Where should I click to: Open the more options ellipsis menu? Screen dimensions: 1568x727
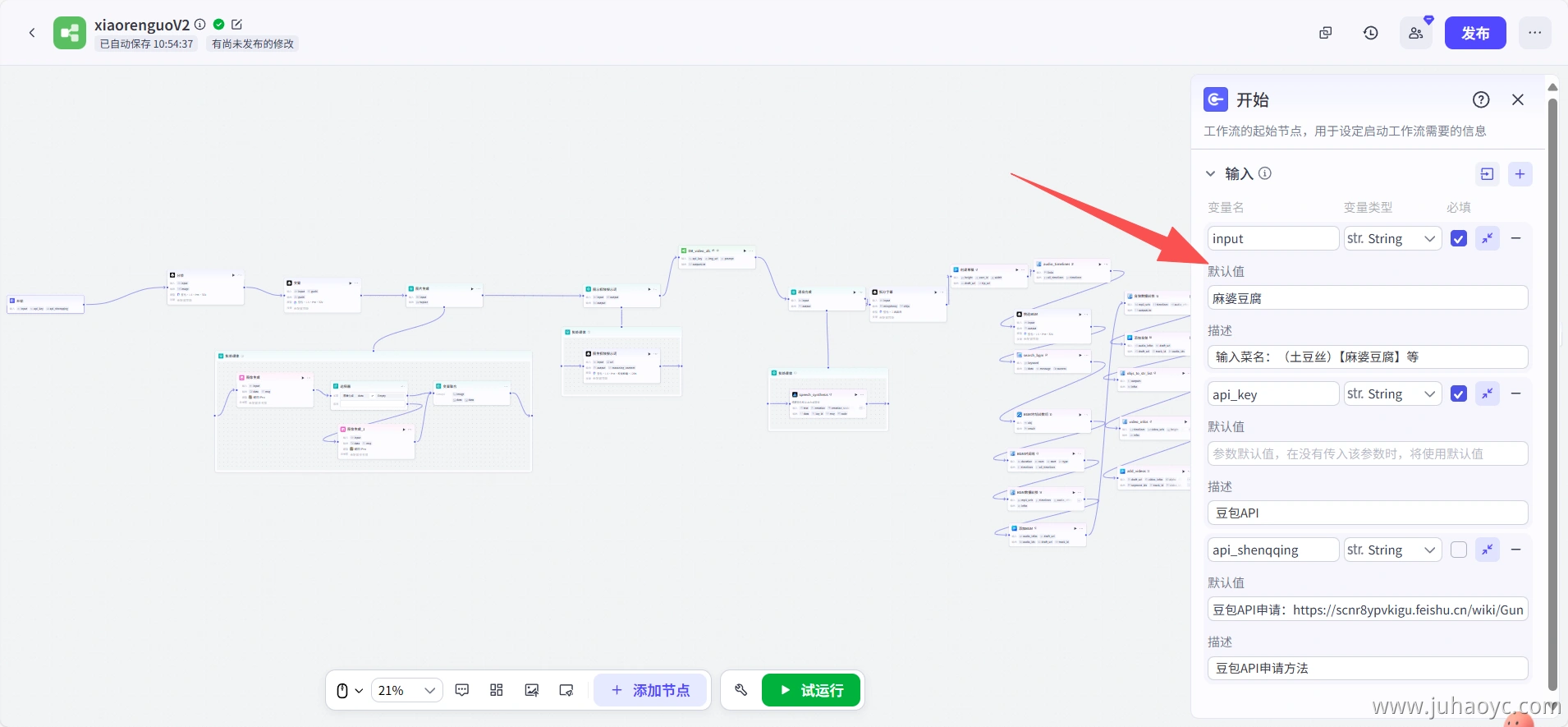[1534, 33]
